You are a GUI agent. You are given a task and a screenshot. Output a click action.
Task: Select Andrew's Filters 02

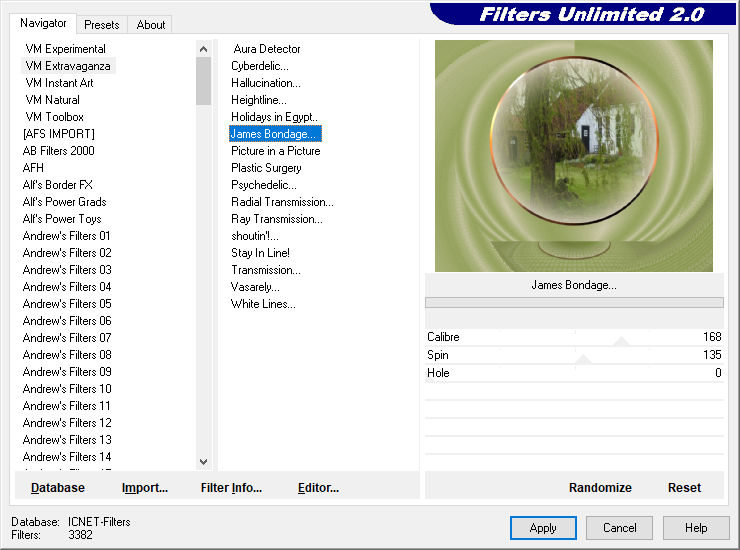pyautogui.click(x=67, y=253)
